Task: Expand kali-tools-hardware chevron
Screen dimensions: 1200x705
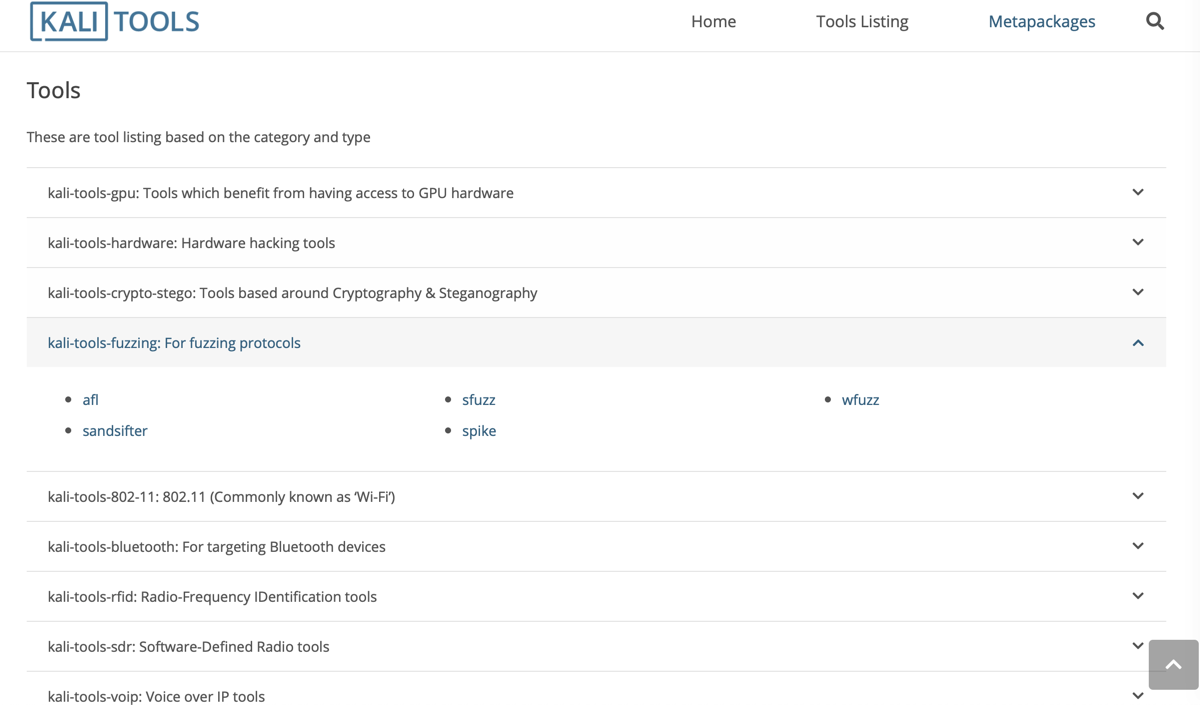Action: 1138,242
